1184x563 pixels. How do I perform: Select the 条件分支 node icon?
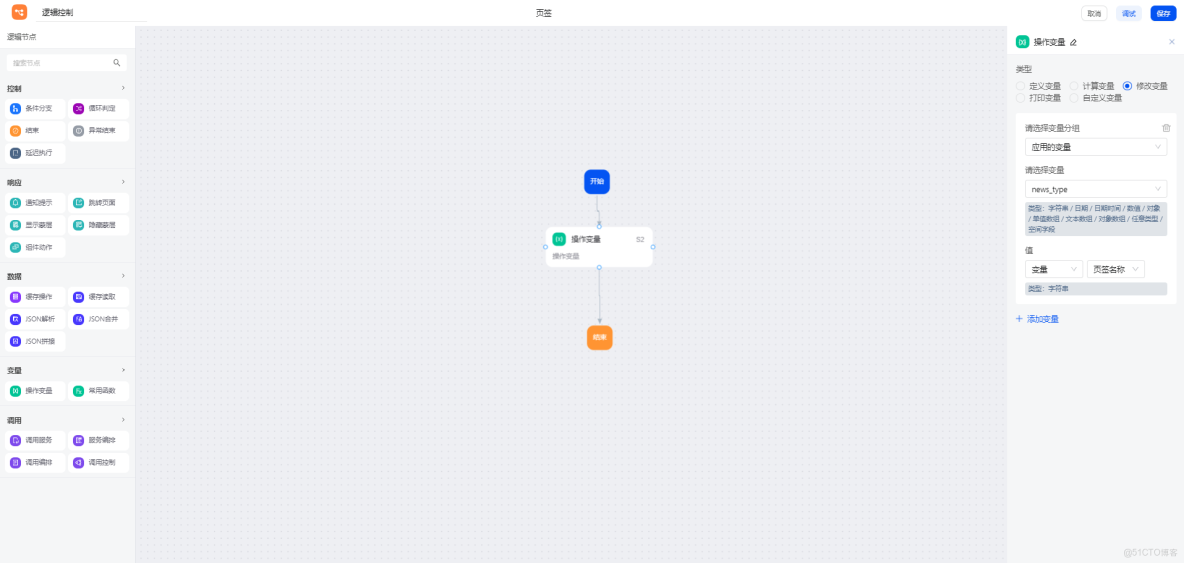[15, 109]
